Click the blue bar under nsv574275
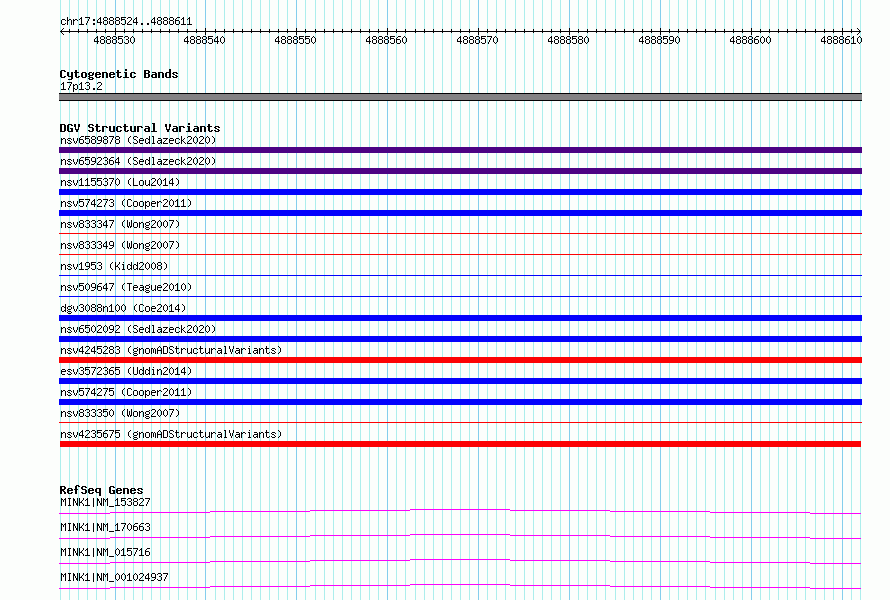 460,402
